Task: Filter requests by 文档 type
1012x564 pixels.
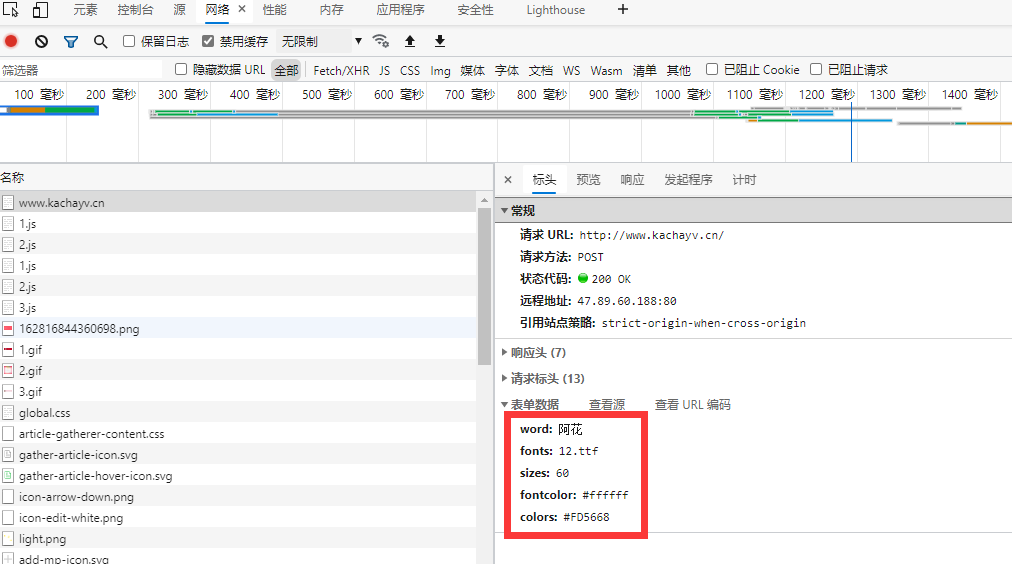Action: (541, 70)
